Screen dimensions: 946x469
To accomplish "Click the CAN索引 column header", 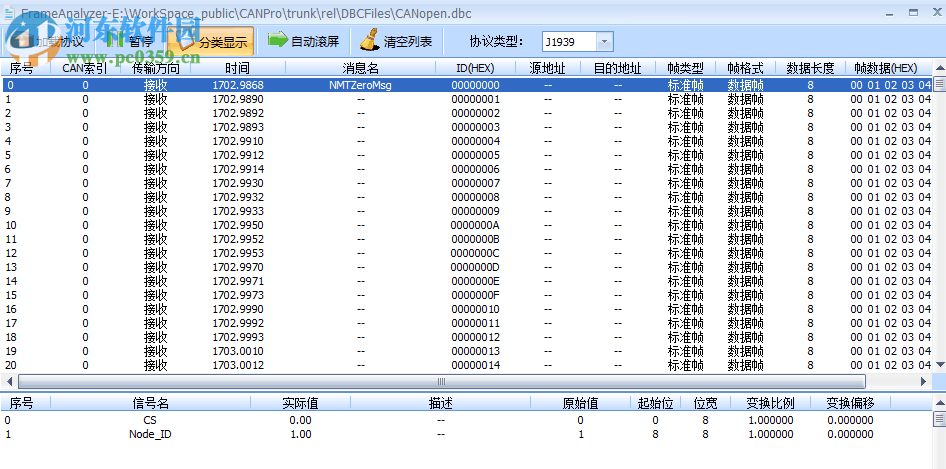I will pos(84,68).
